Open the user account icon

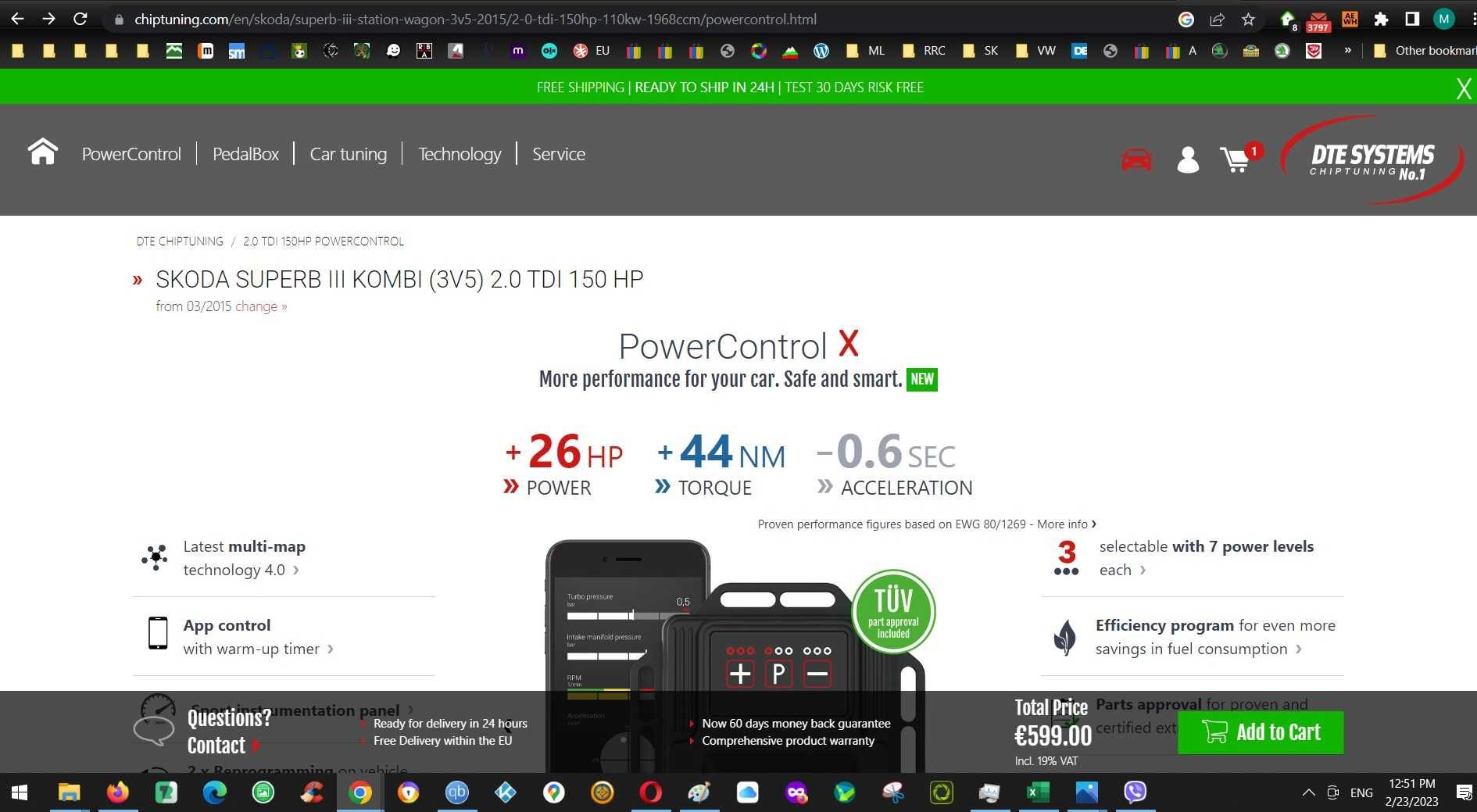(x=1188, y=159)
